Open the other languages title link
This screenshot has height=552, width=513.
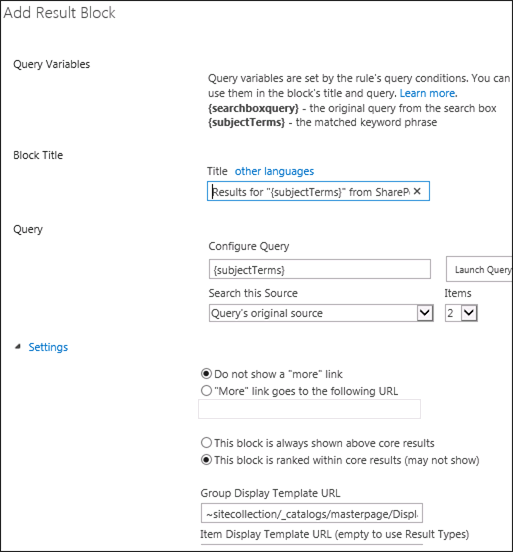pos(274,171)
